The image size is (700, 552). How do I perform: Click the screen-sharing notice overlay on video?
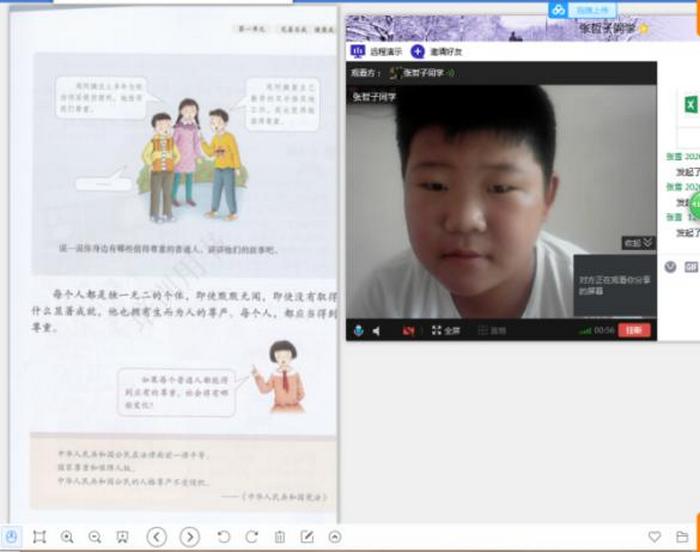click(x=615, y=285)
